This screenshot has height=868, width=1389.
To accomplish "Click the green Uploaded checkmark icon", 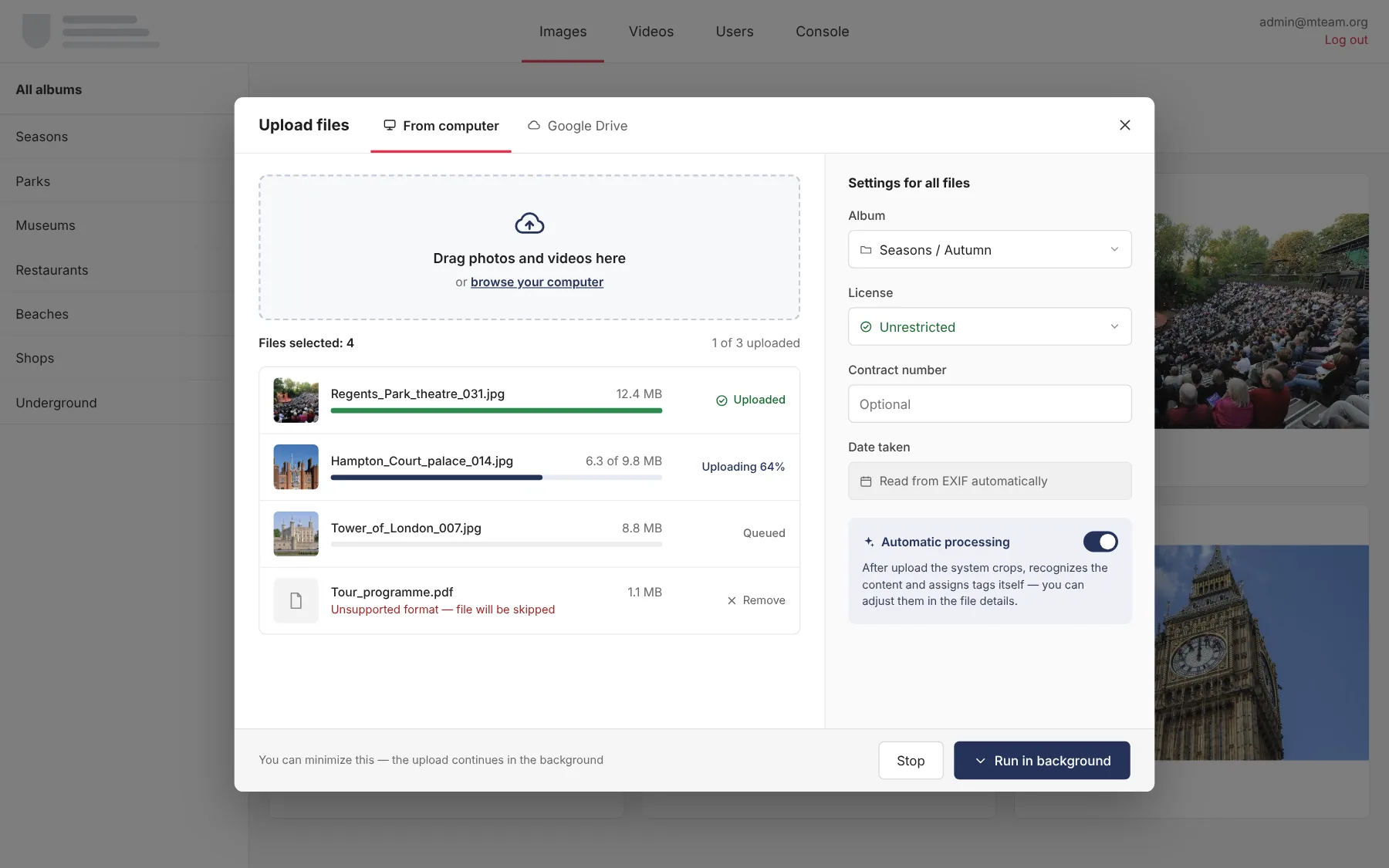I will tap(722, 400).
